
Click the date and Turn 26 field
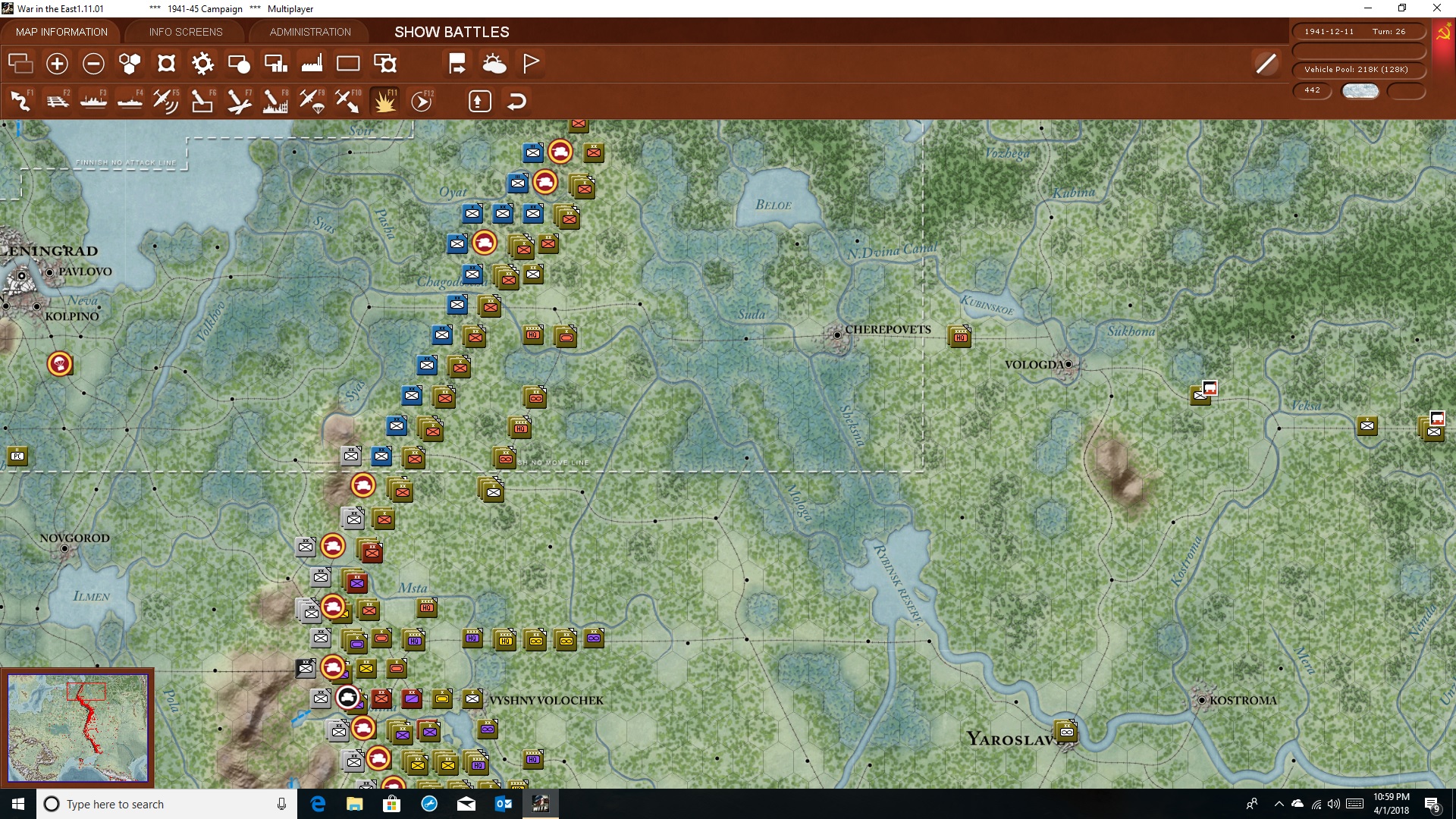click(x=1358, y=32)
